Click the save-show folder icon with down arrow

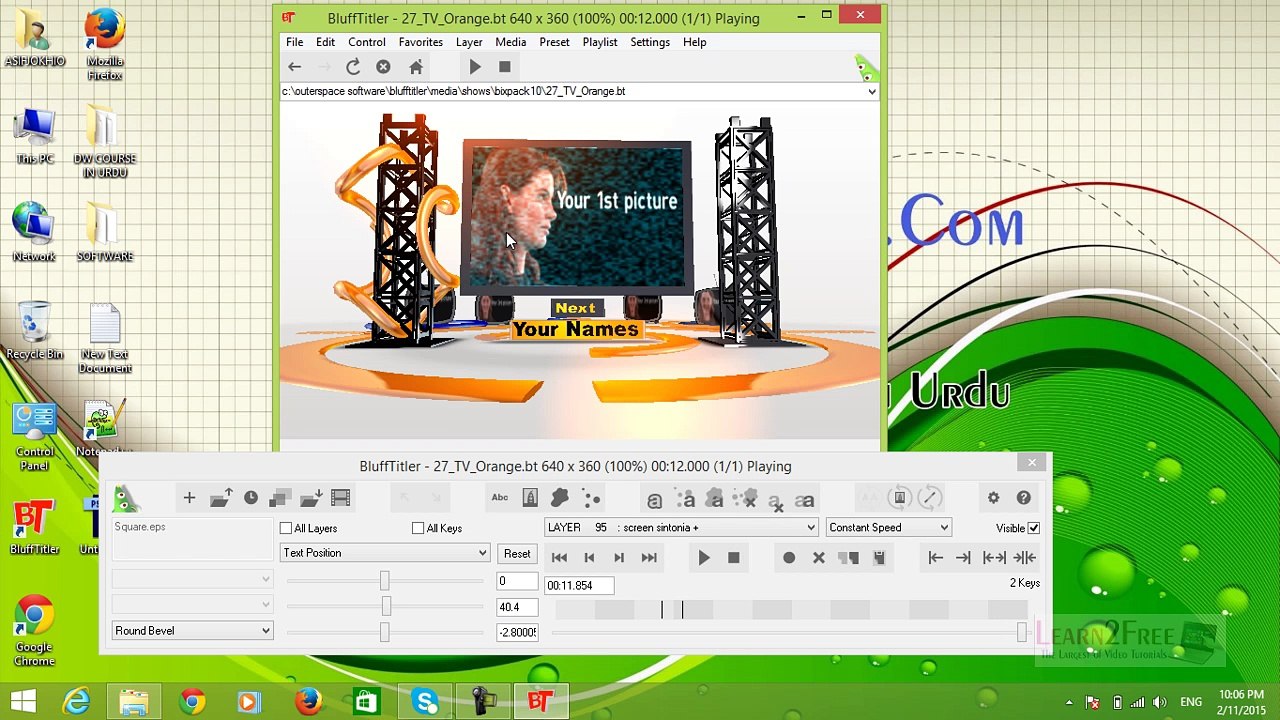310,497
